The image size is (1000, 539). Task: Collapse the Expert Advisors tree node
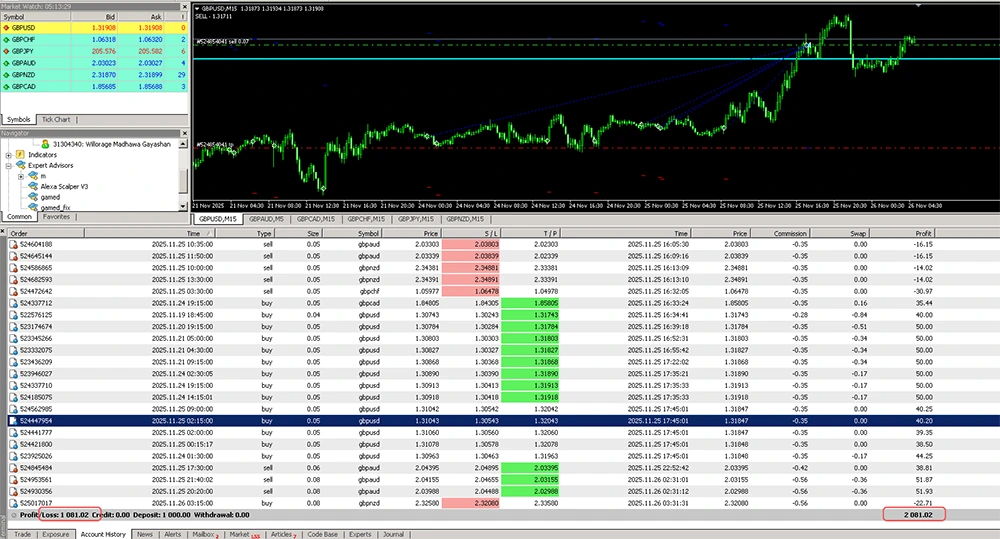point(8,165)
